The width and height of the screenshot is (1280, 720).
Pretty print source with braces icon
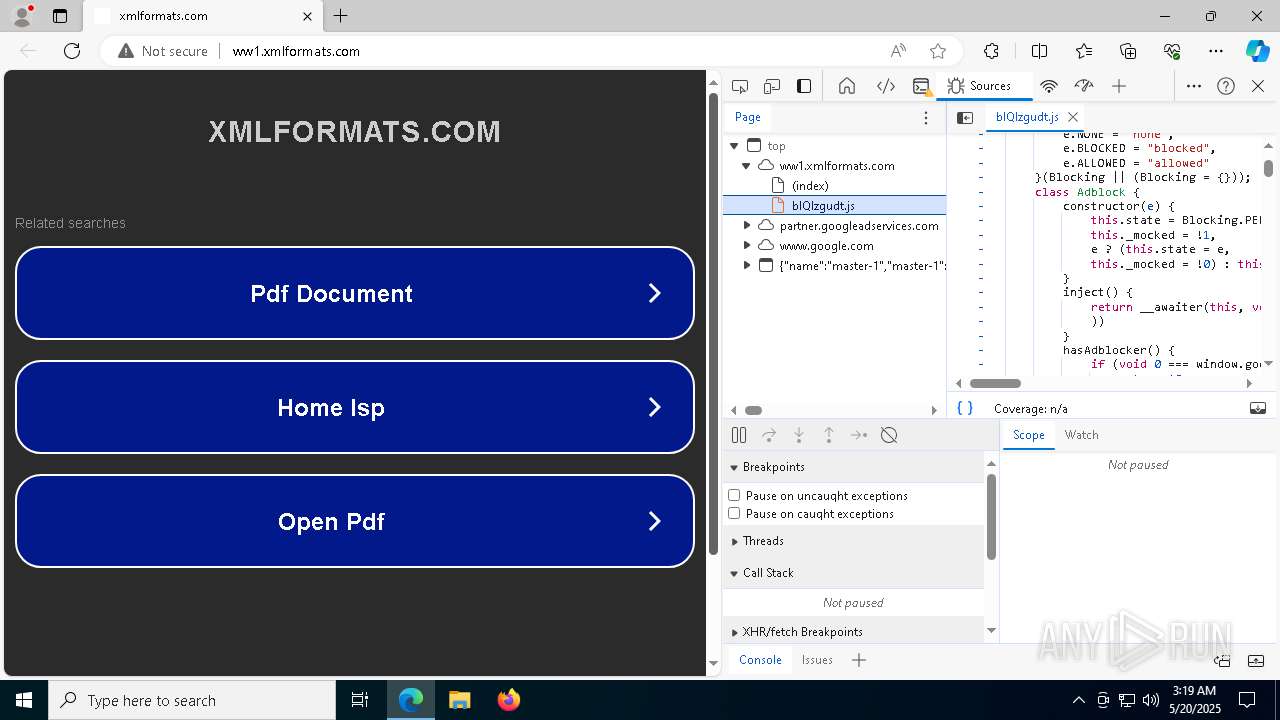point(965,408)
